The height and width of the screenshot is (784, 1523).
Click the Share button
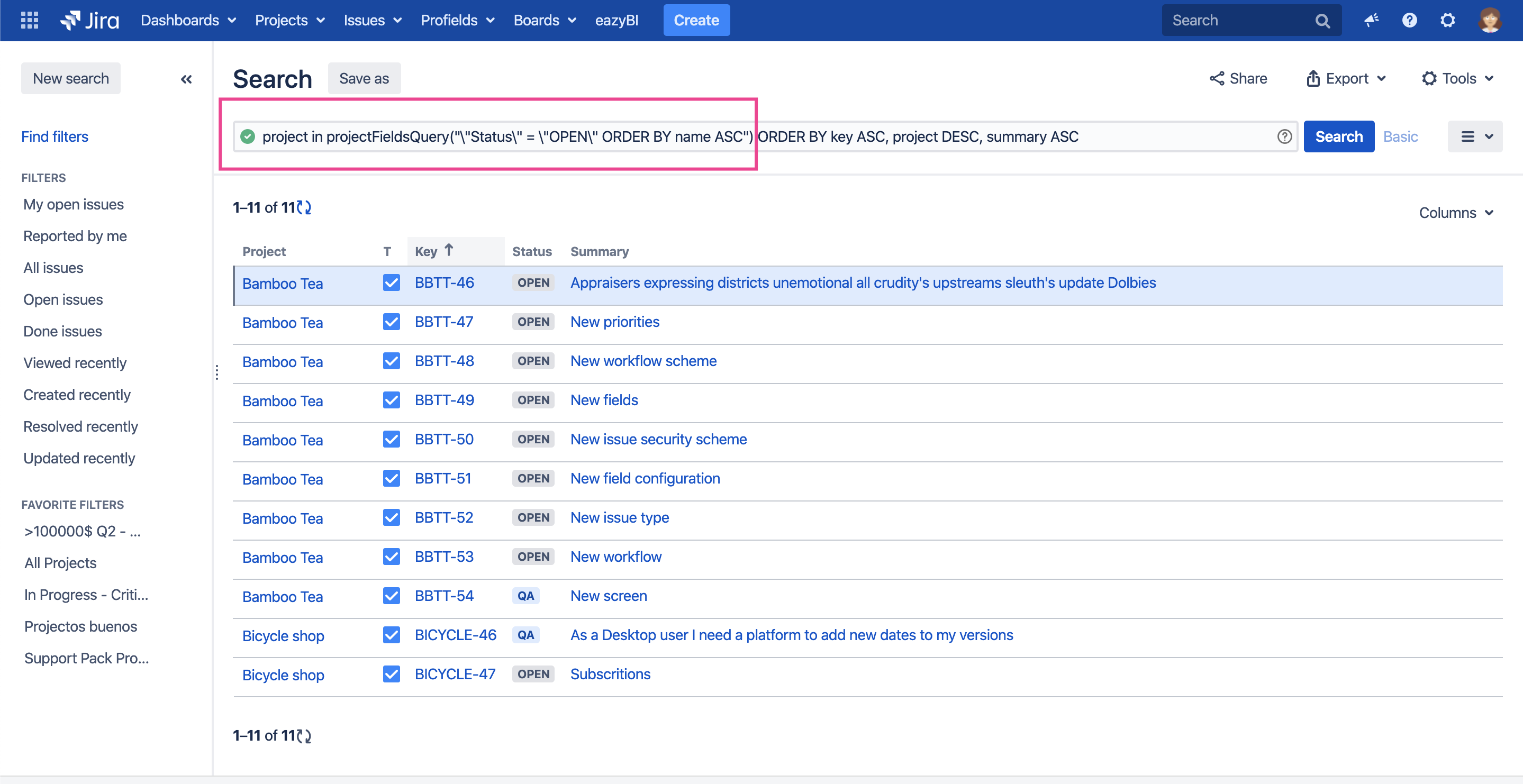[x=1238, y=79]
